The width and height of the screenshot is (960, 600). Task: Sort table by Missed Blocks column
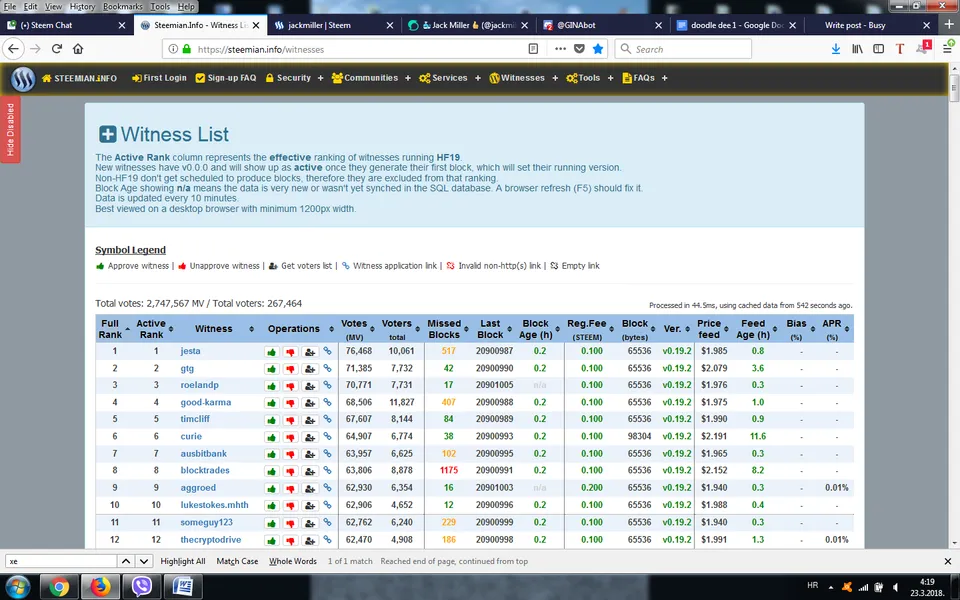(444, 329)
